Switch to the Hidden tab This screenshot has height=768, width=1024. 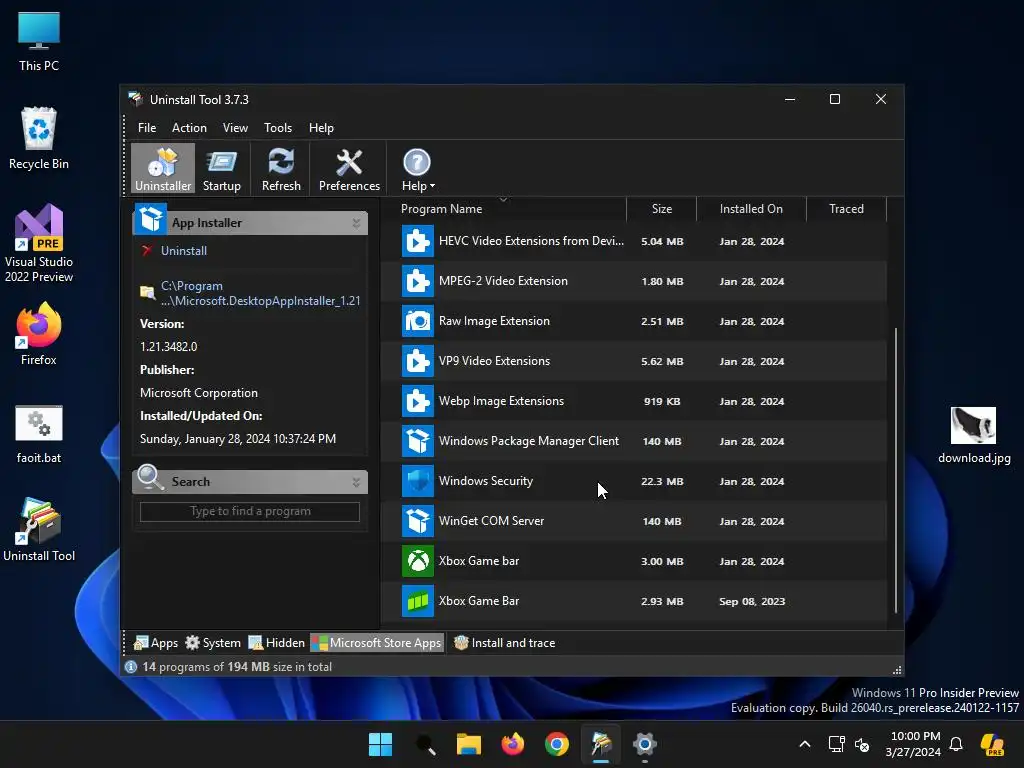[x=277, y=643]
